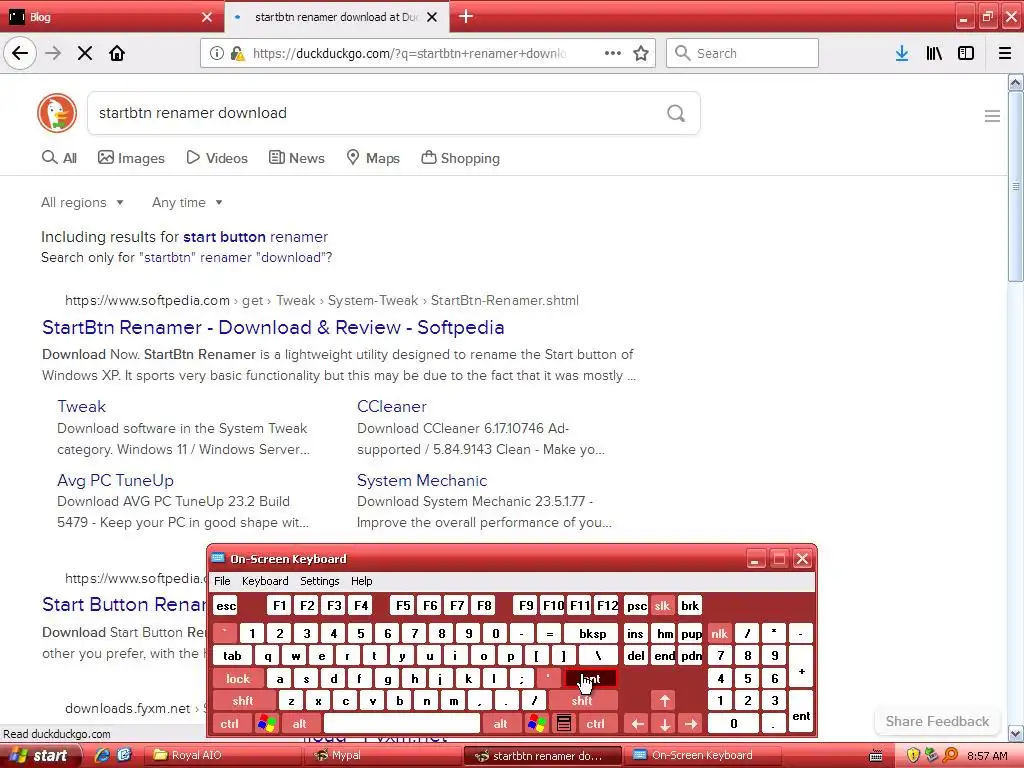Open the File menu of On-Screen Keyboard
This screenshot has height=768, width=1024.
tap(222, 581)
